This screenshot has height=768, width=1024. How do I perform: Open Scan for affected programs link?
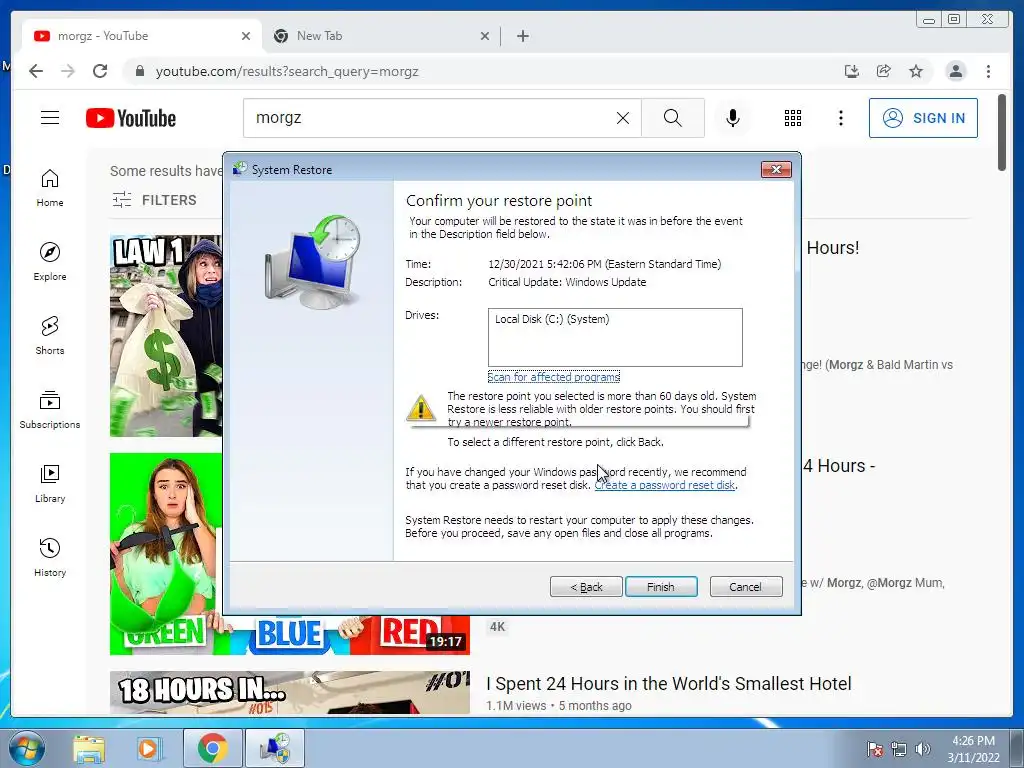click(x=554, y=377)
